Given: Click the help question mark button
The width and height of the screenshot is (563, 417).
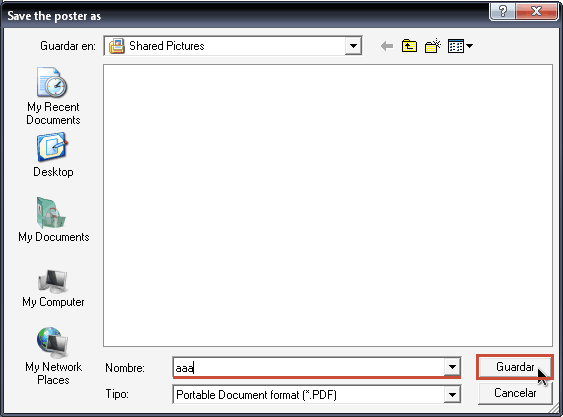Looking at the screenshot, I should pos(503,11).
